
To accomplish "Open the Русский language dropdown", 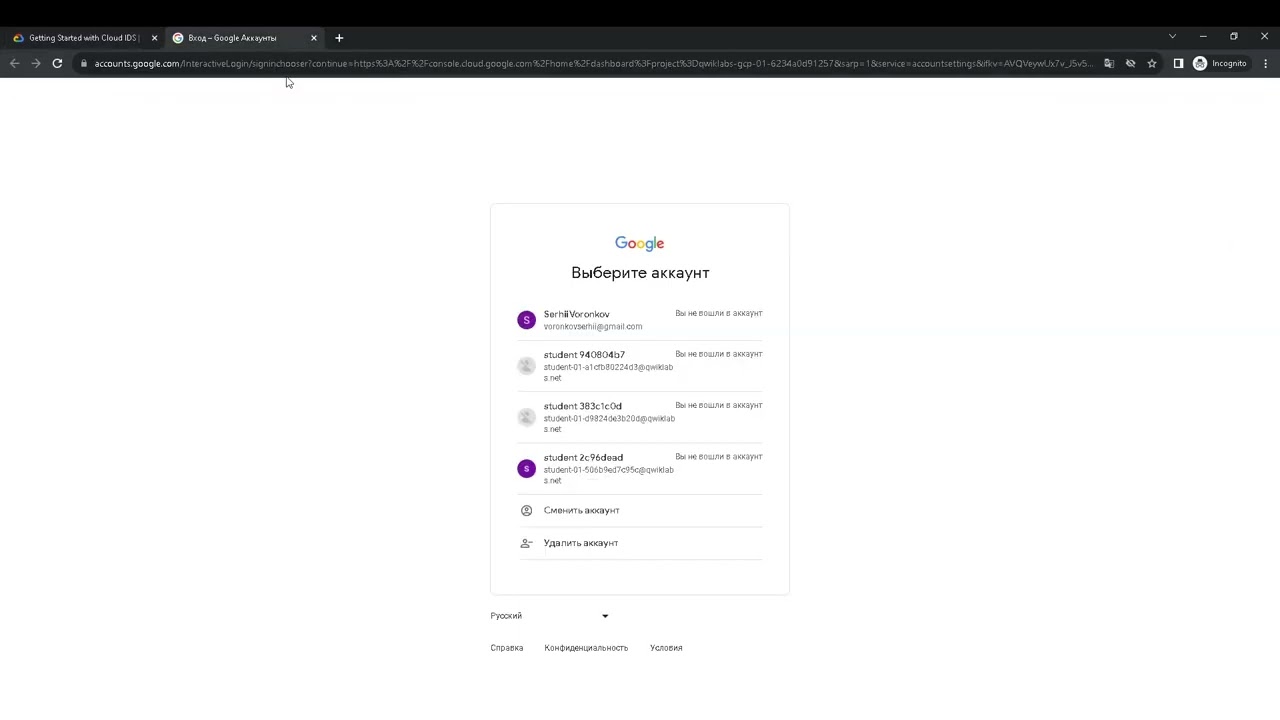I will [x=550, y=616].
